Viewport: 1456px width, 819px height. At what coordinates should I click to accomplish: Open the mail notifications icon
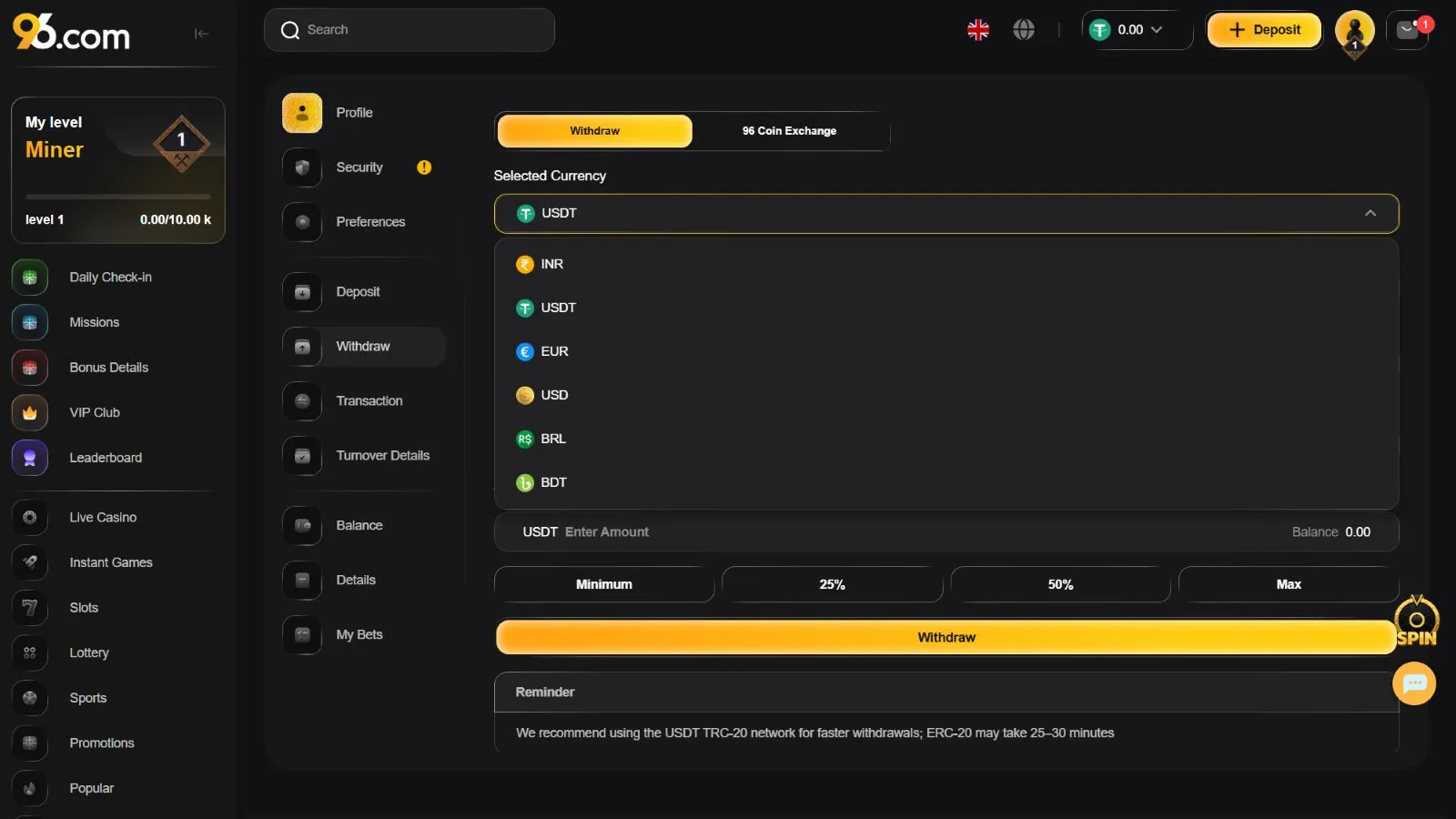(x=1408, y=30)
